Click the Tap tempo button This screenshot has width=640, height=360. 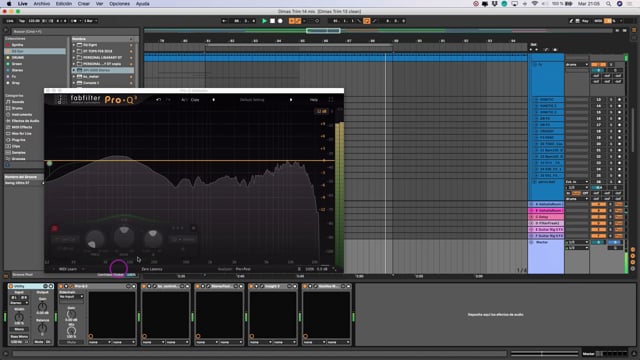pyautogui.click(x=22, y=21)
